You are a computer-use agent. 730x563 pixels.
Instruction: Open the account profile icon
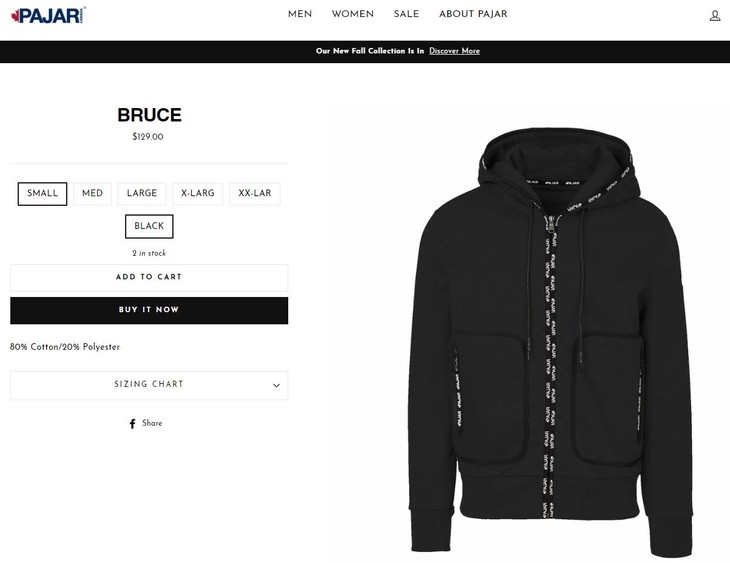coord(715,16)
